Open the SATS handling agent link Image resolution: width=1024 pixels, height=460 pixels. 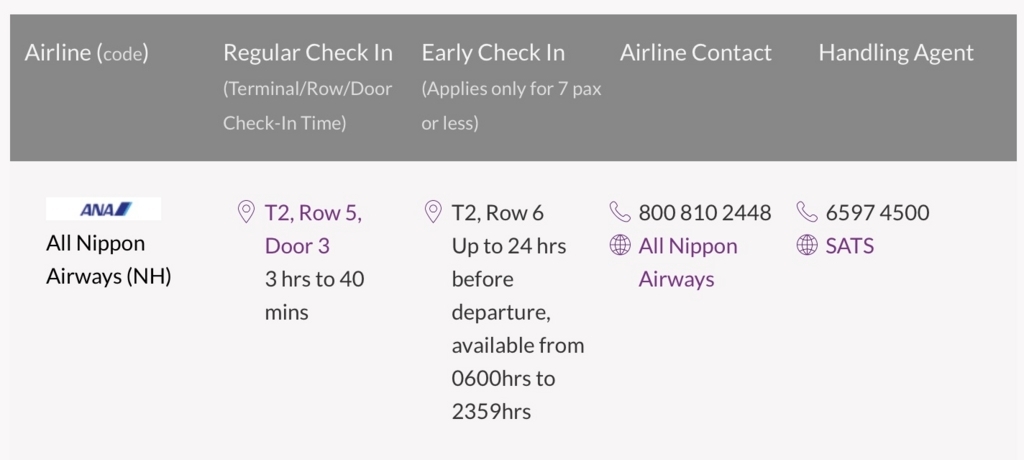[x=850, y=246]
